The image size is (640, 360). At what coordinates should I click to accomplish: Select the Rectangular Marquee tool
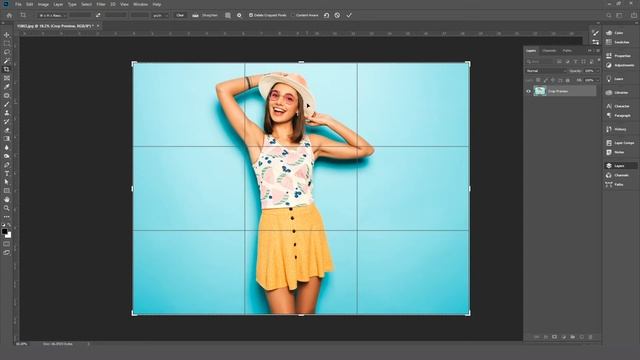click(x=7, y=44)
